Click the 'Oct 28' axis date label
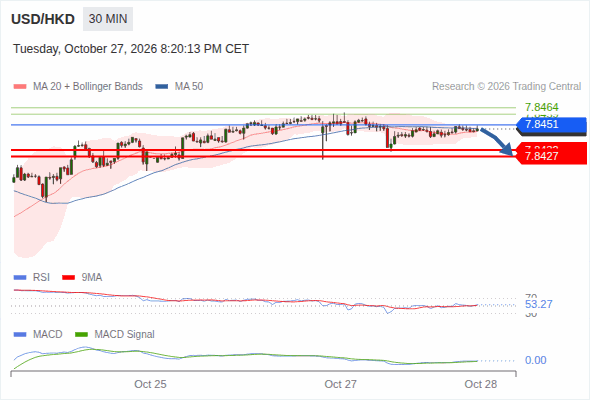 [481, 384]
